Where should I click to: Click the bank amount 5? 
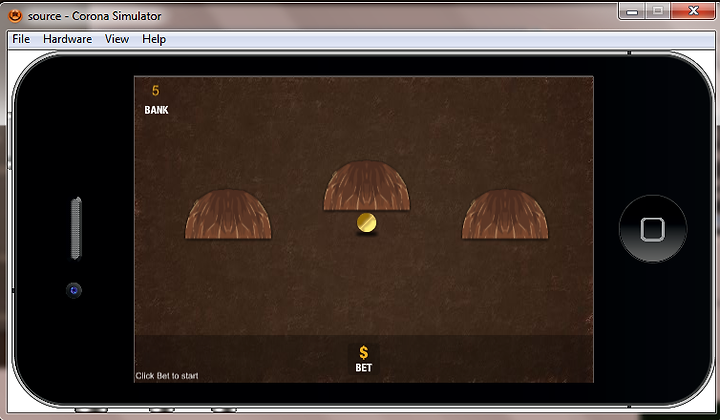coord(156,90)
